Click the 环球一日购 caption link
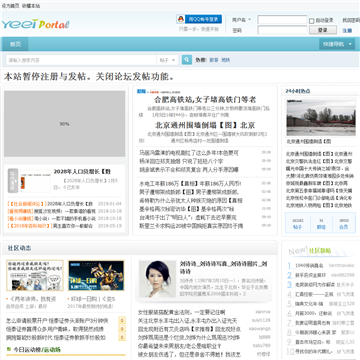The width and height of the screenshot is (360, 360). coord(94,299)
